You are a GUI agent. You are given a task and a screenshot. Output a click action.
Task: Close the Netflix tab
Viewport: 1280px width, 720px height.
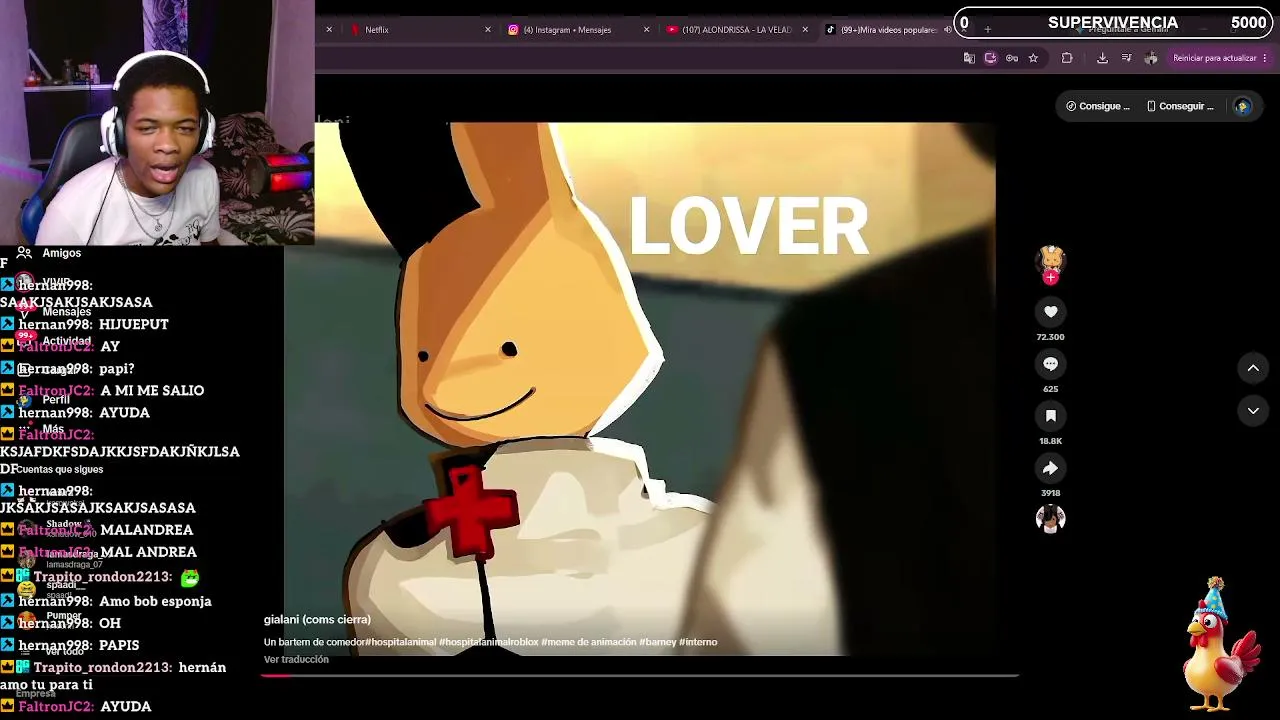(488, 30)
